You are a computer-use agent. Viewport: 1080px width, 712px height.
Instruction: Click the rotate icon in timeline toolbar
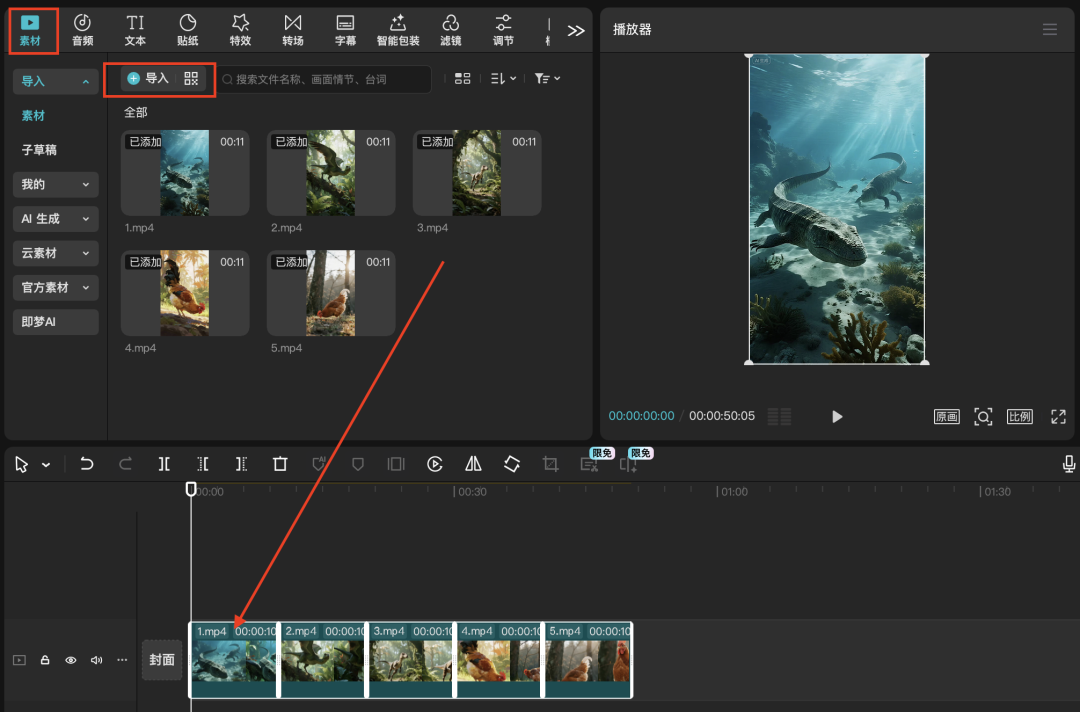[x=512, y=464]
